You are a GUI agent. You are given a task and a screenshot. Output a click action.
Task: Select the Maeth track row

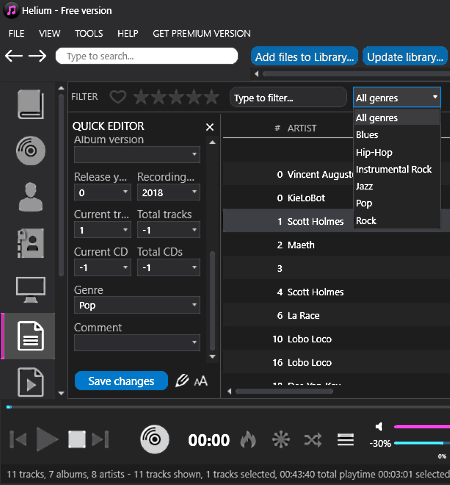(336, 245)
